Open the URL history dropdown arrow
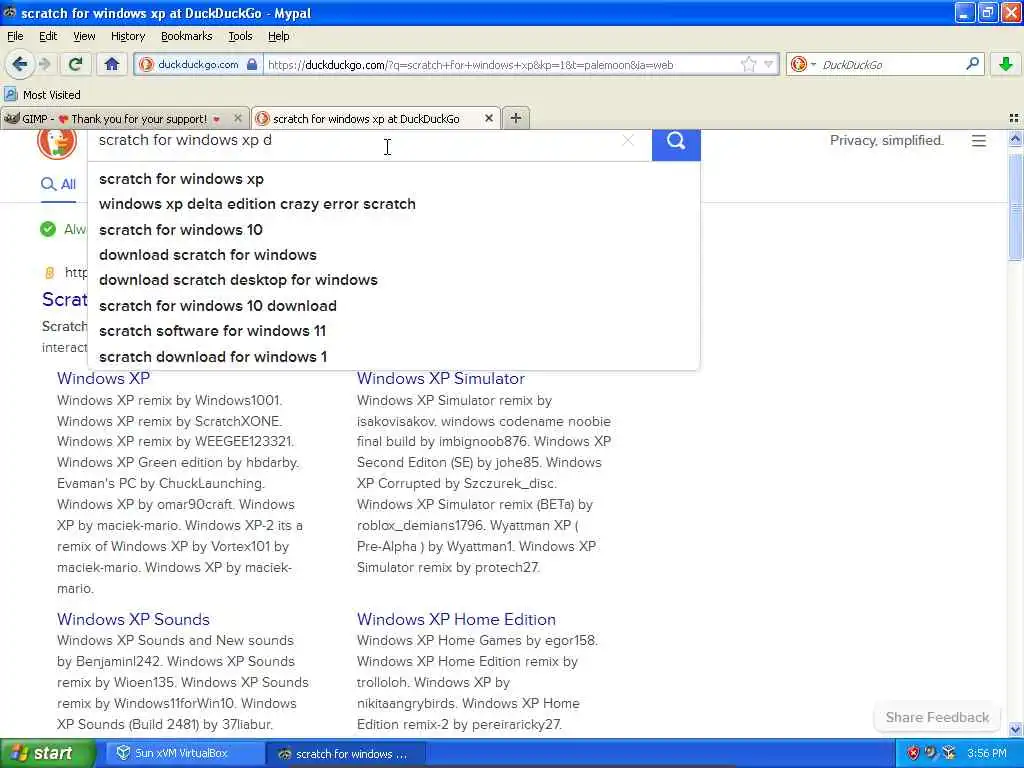The image size is (1024, 768). (769, 64)
